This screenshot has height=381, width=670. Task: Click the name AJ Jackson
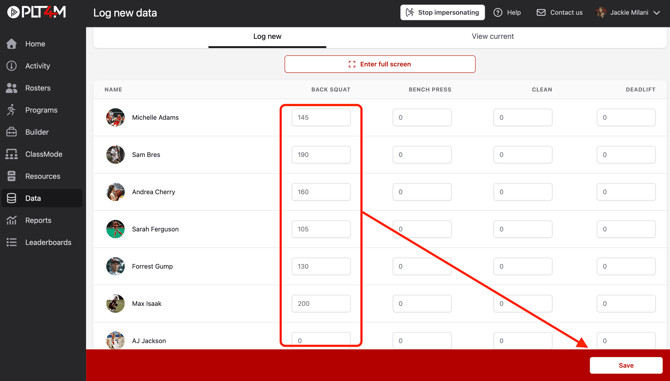click(149, 340)
